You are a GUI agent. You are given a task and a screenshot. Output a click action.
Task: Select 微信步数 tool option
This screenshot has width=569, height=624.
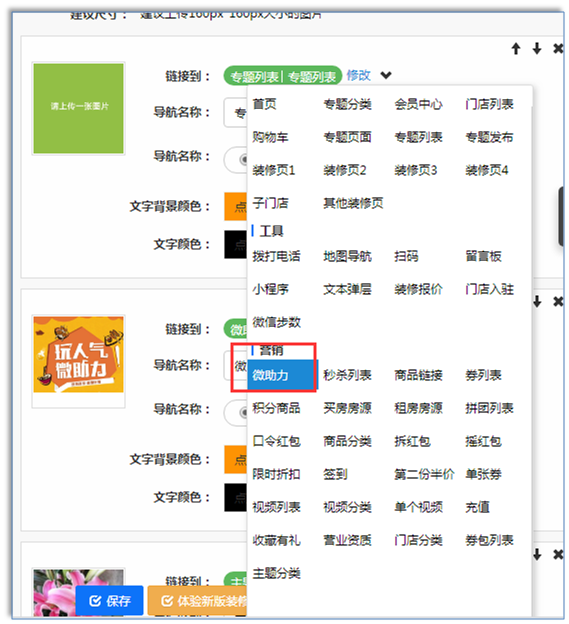coord(277,322)
